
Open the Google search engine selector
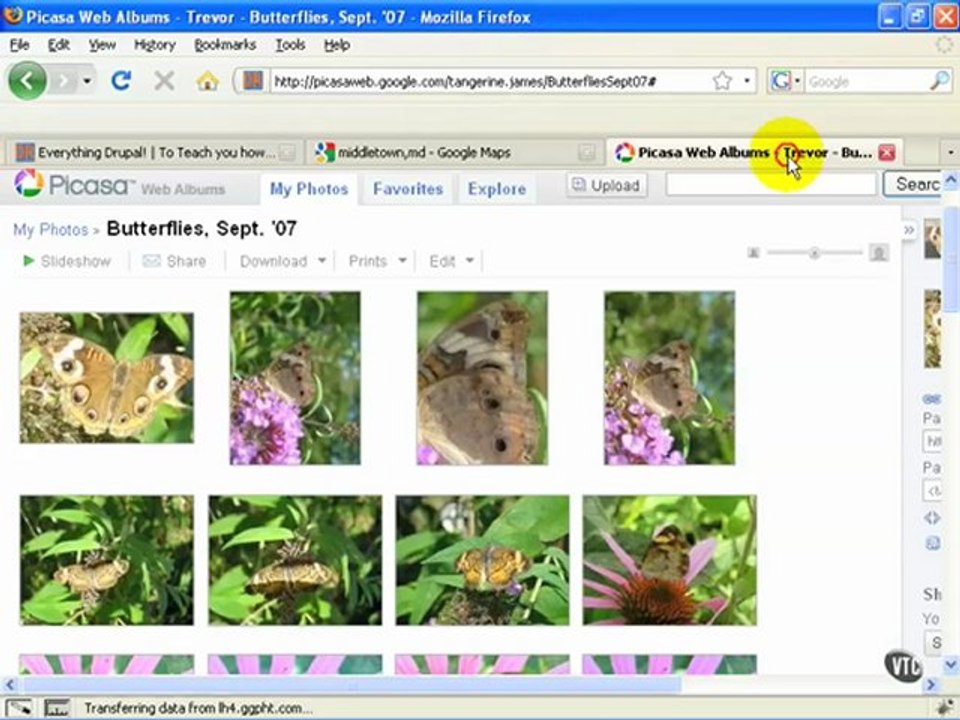coord(786,81)
